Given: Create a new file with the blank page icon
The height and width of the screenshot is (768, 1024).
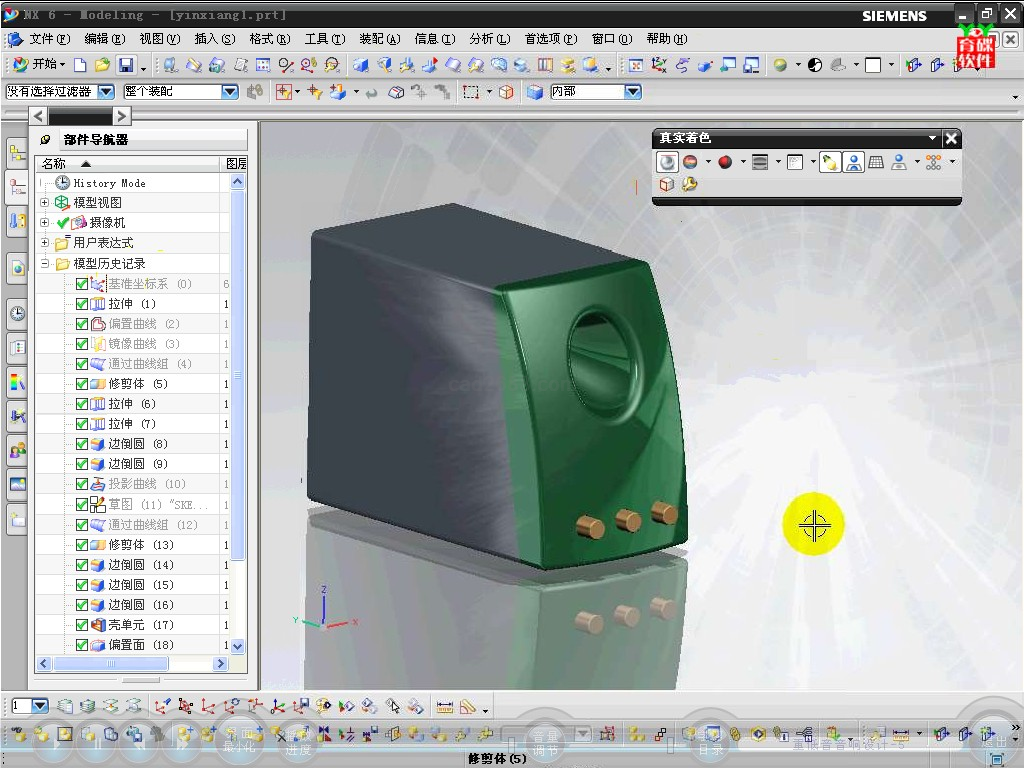Looking at the screenshot, I should tap(81, 65).
